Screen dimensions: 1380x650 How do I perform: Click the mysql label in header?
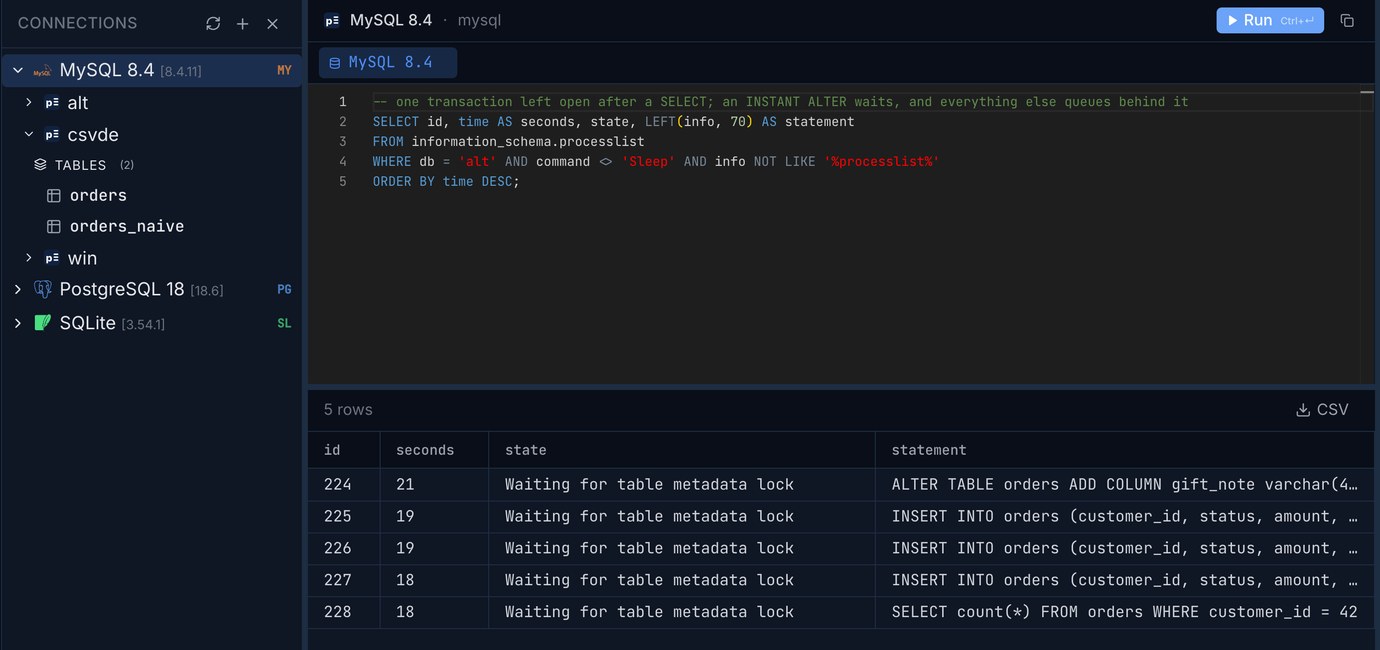point(479,20)
